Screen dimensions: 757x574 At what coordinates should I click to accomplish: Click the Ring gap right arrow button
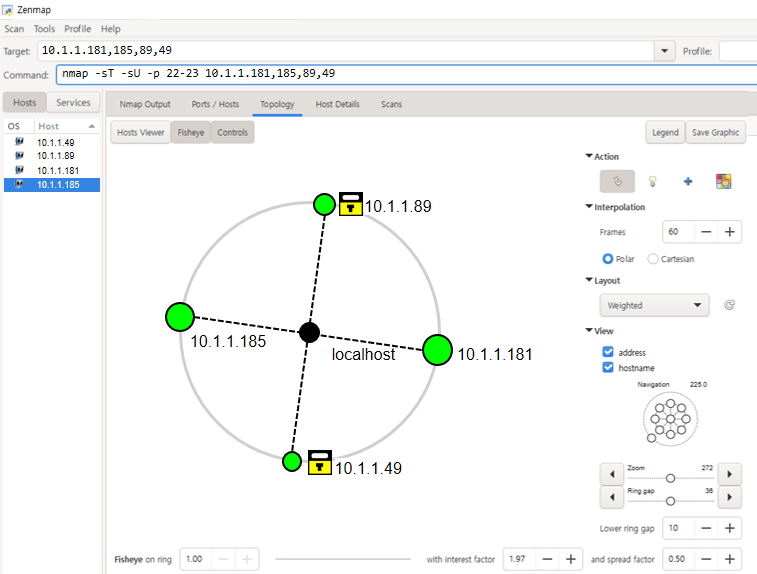click(x=729, y=497)
